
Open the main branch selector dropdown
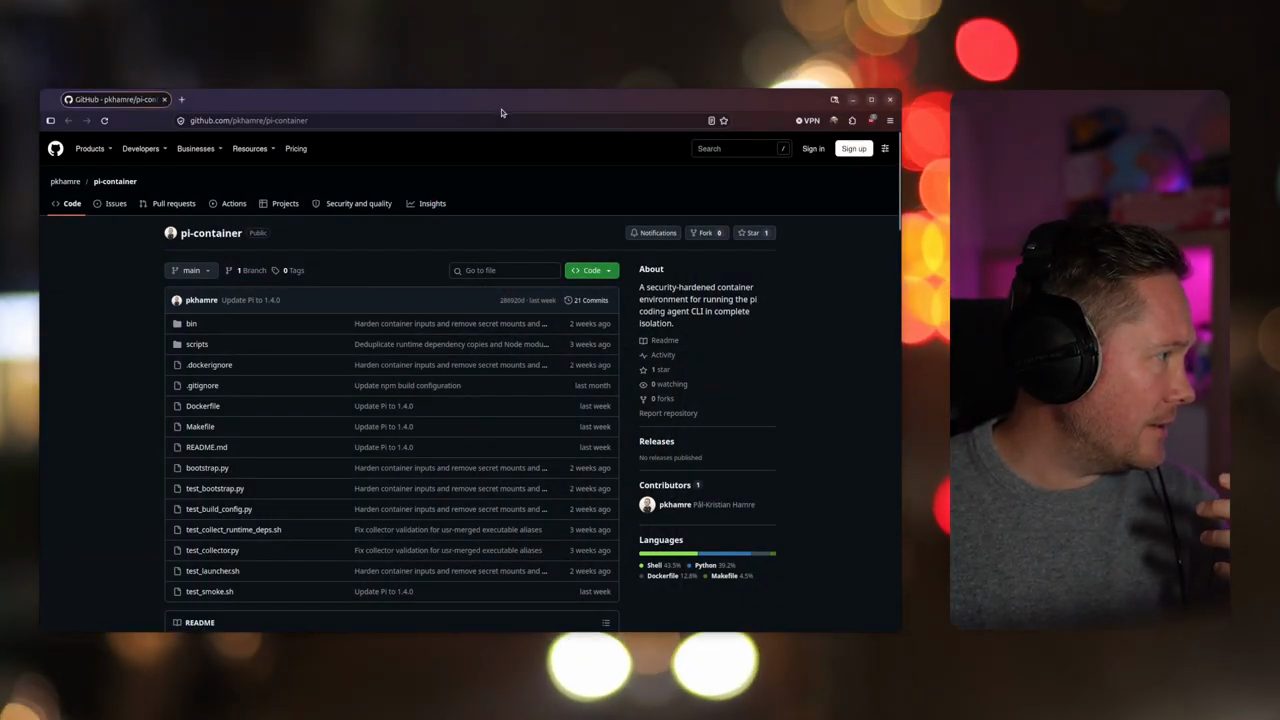pyautogui.click(x=191, y=270)
